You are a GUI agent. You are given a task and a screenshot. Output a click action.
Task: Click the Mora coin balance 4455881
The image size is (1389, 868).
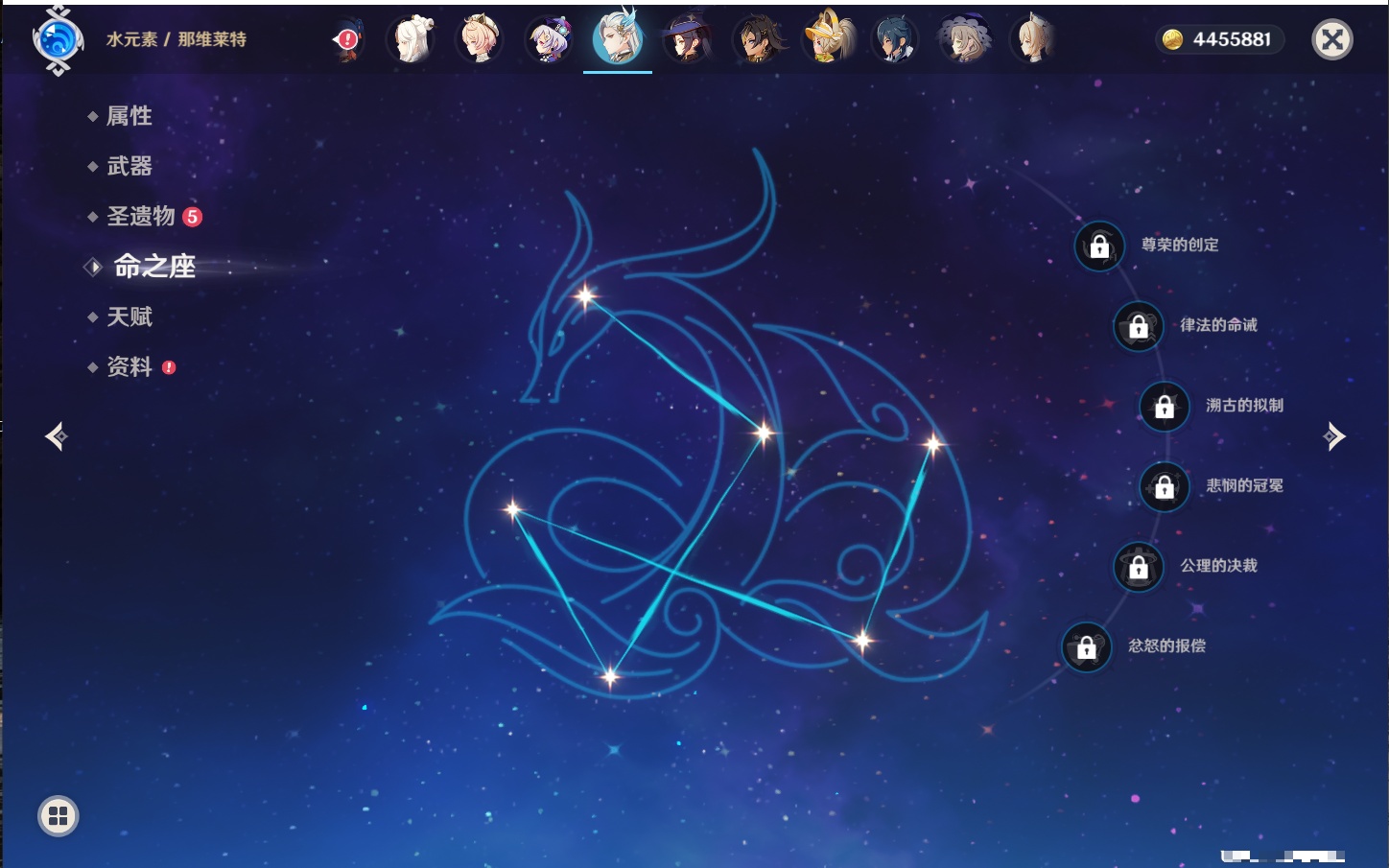(1218, 39)
